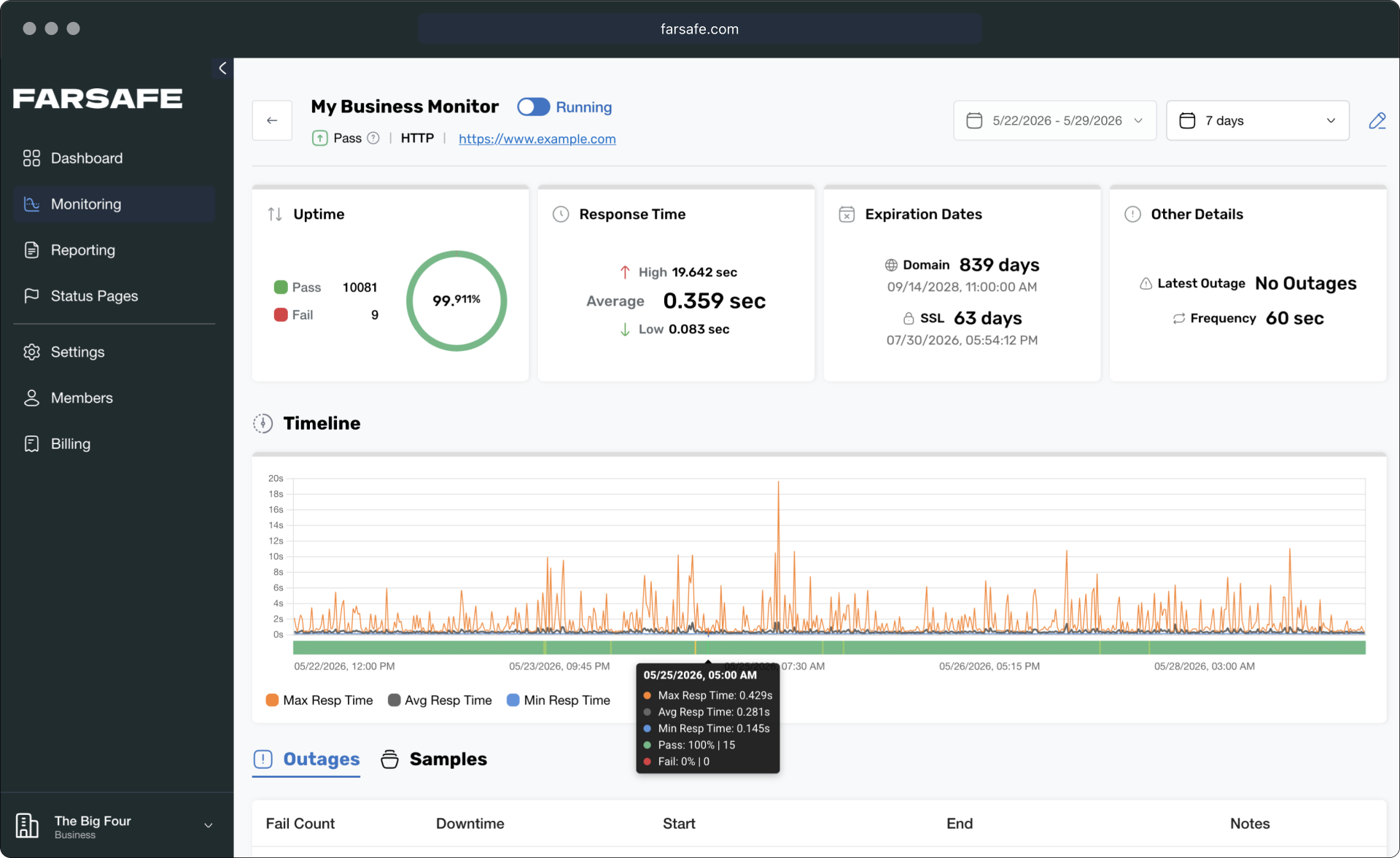Click the green Pass status arrow icon
Screen dimensions: 1400x858
click(319, 139)
